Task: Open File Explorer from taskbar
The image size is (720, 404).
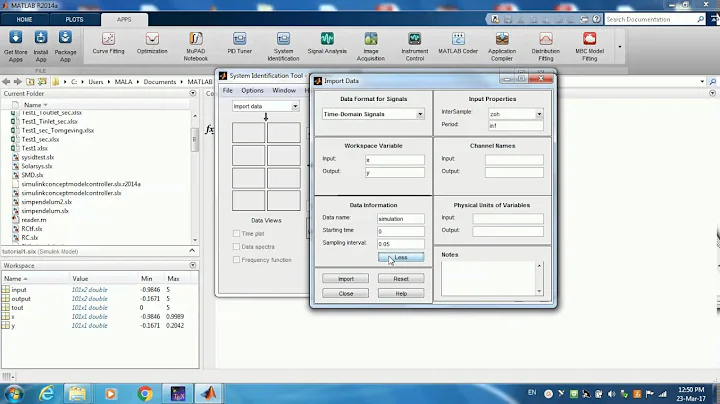Action: pyautogui.click(x=77, y=394)
